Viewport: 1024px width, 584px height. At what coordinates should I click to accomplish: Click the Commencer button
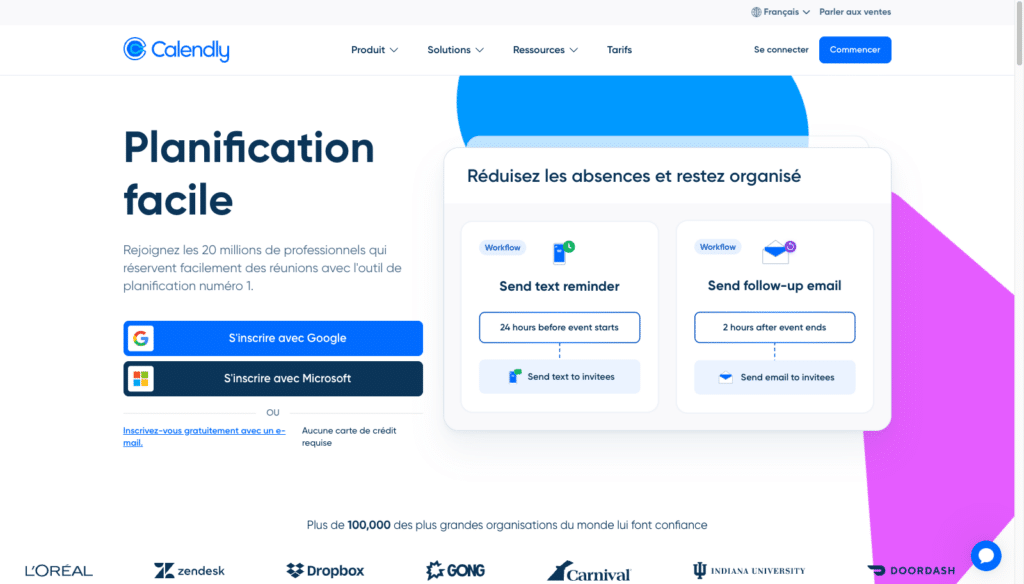855,50
